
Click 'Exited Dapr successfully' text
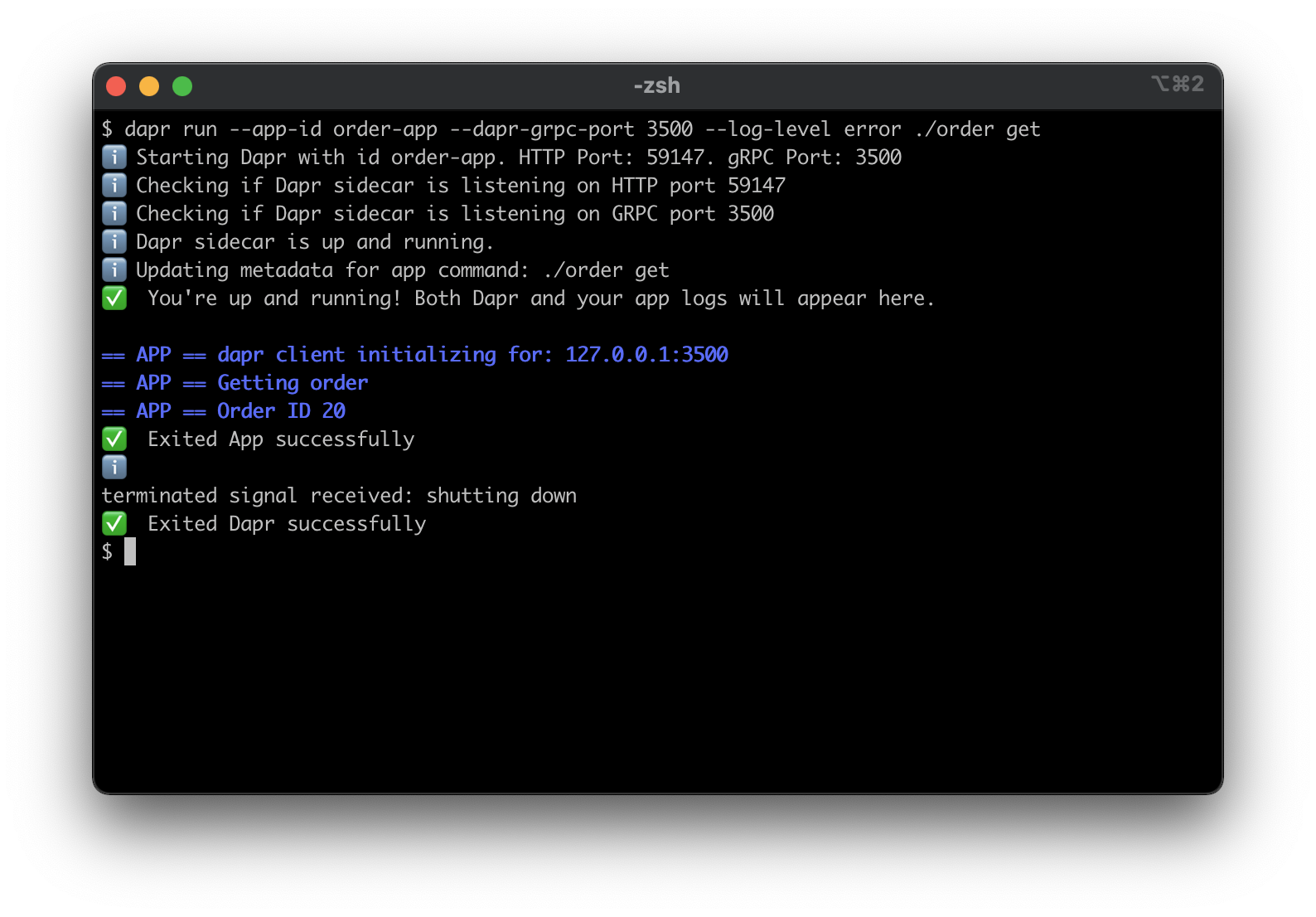coord(287,524)
